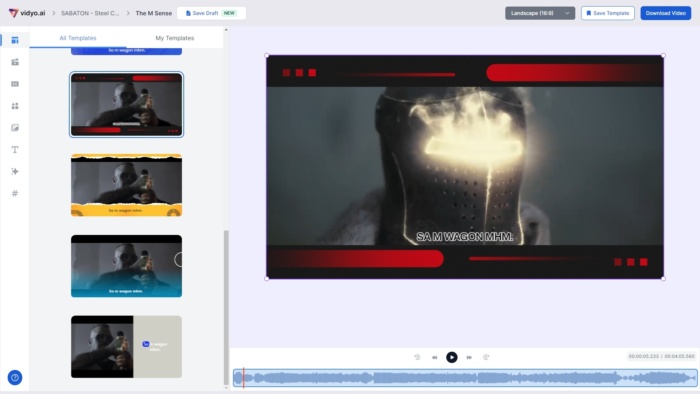Click The M Sense breadcrumb title
This screenshot has height=394, width=700.
154,13
